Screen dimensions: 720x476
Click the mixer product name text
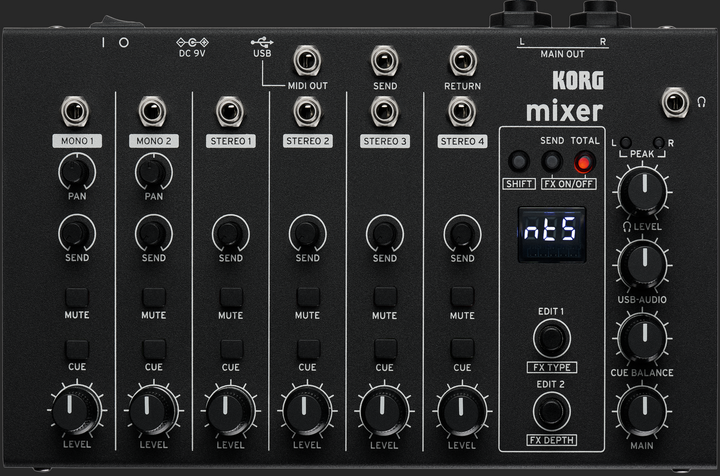click(564, 110)
